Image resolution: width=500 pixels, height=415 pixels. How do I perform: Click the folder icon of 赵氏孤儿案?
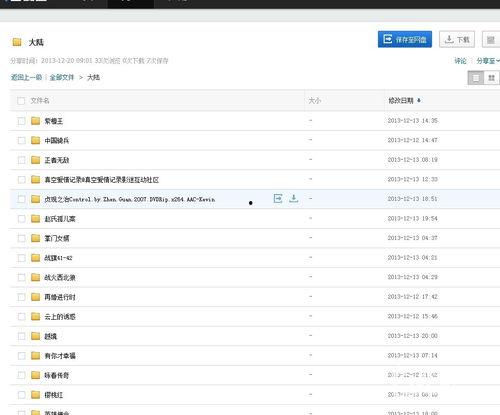(x=36, y=219)
